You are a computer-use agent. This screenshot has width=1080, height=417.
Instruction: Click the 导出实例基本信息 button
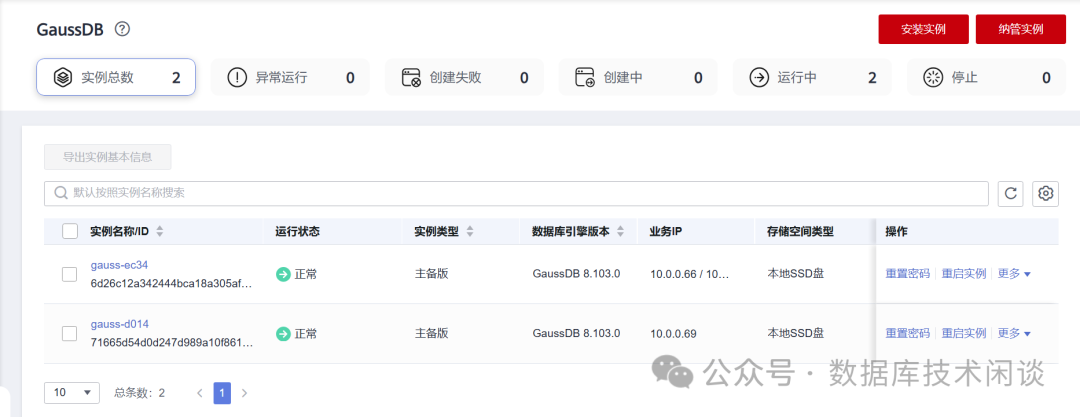107,156
